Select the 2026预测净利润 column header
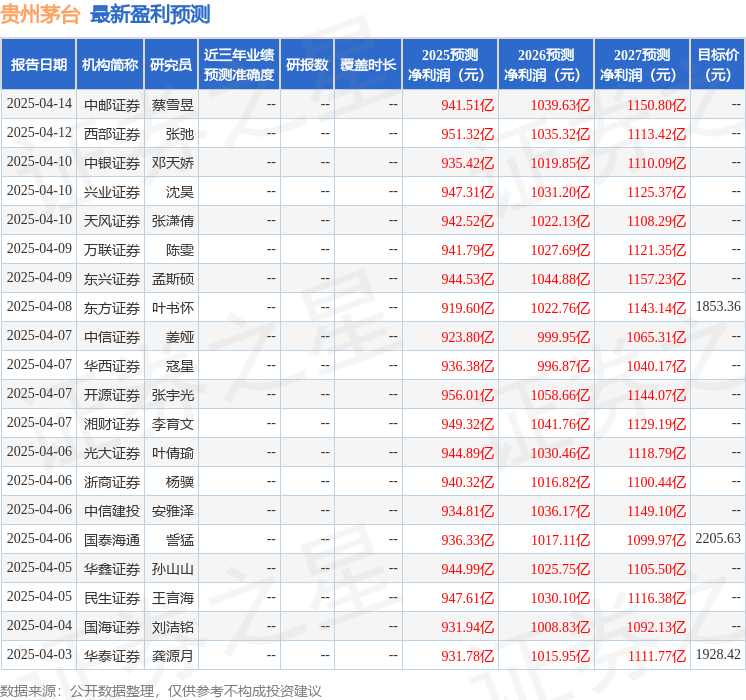This screenshot has width=746, height=700. coord(546,64)
